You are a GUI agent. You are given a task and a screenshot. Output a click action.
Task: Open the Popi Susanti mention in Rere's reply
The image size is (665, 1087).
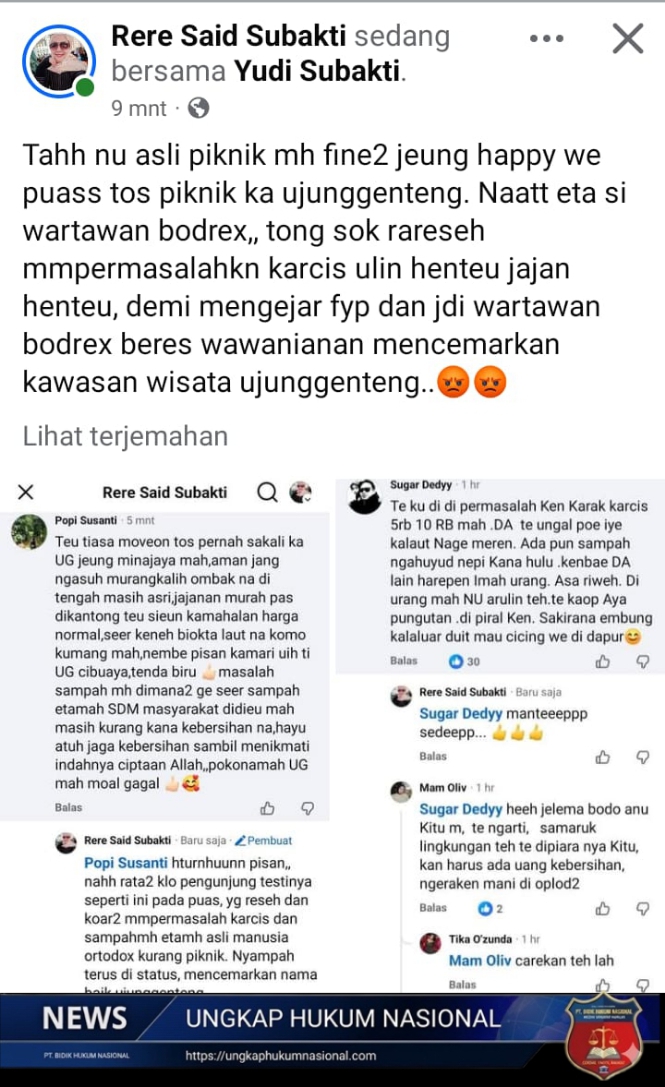tap(126, 863)
